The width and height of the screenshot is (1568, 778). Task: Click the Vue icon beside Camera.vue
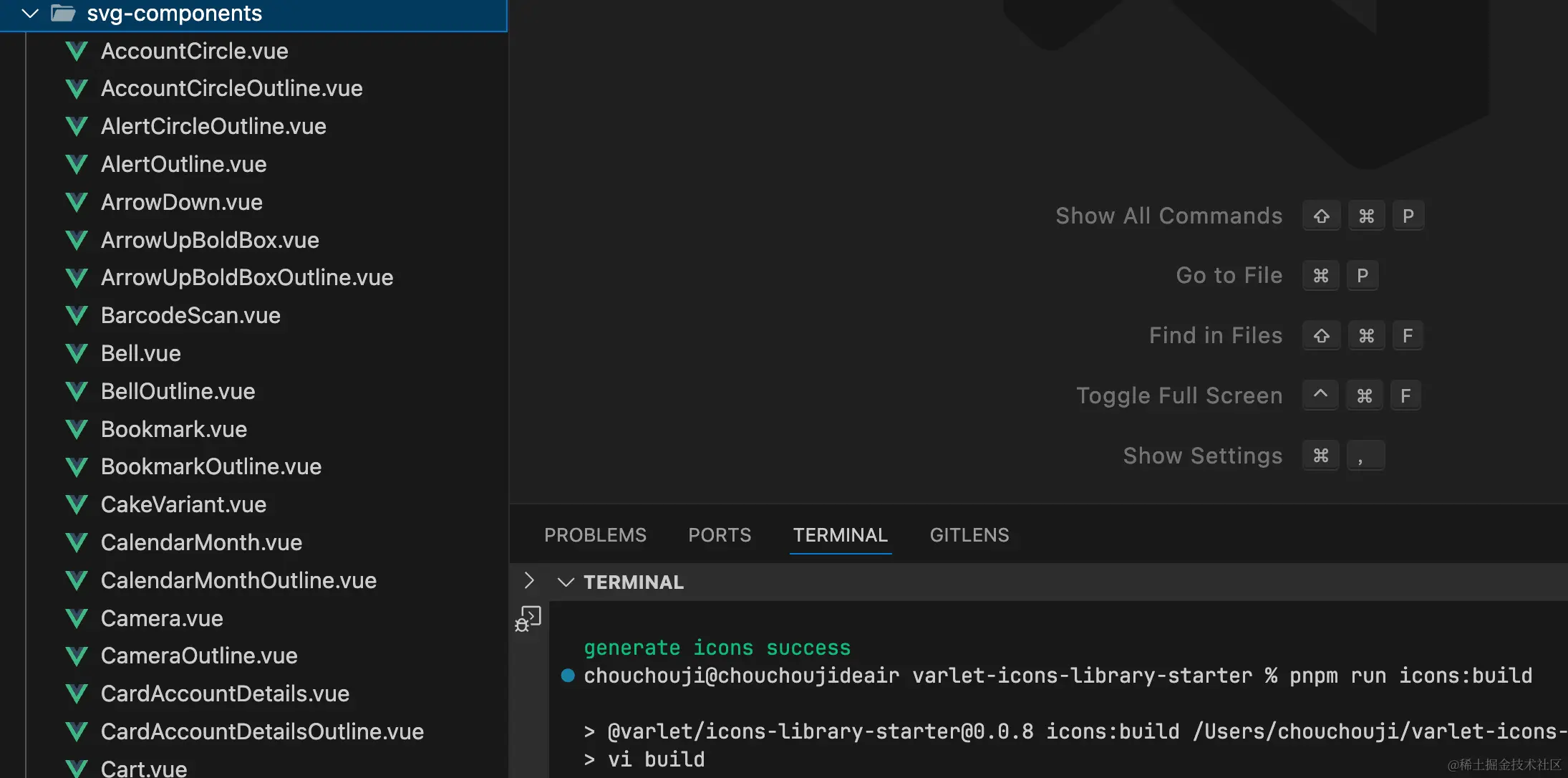77,619
